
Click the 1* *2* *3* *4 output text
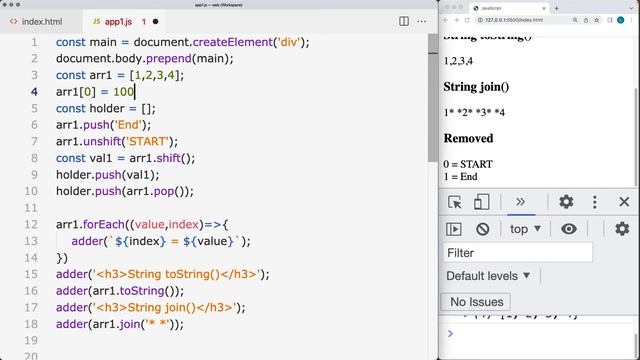coord(474,112)
